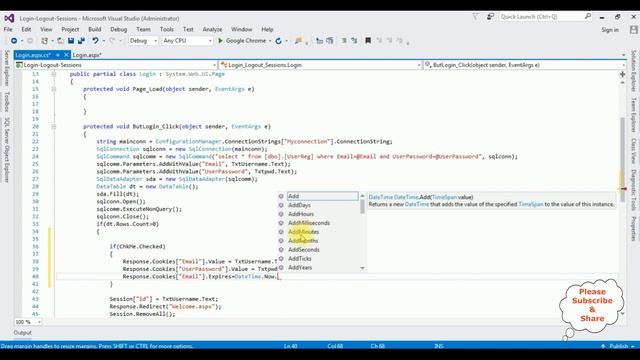
Task: Click the Undo arrow icon
Action: click(x=95, y=41)
